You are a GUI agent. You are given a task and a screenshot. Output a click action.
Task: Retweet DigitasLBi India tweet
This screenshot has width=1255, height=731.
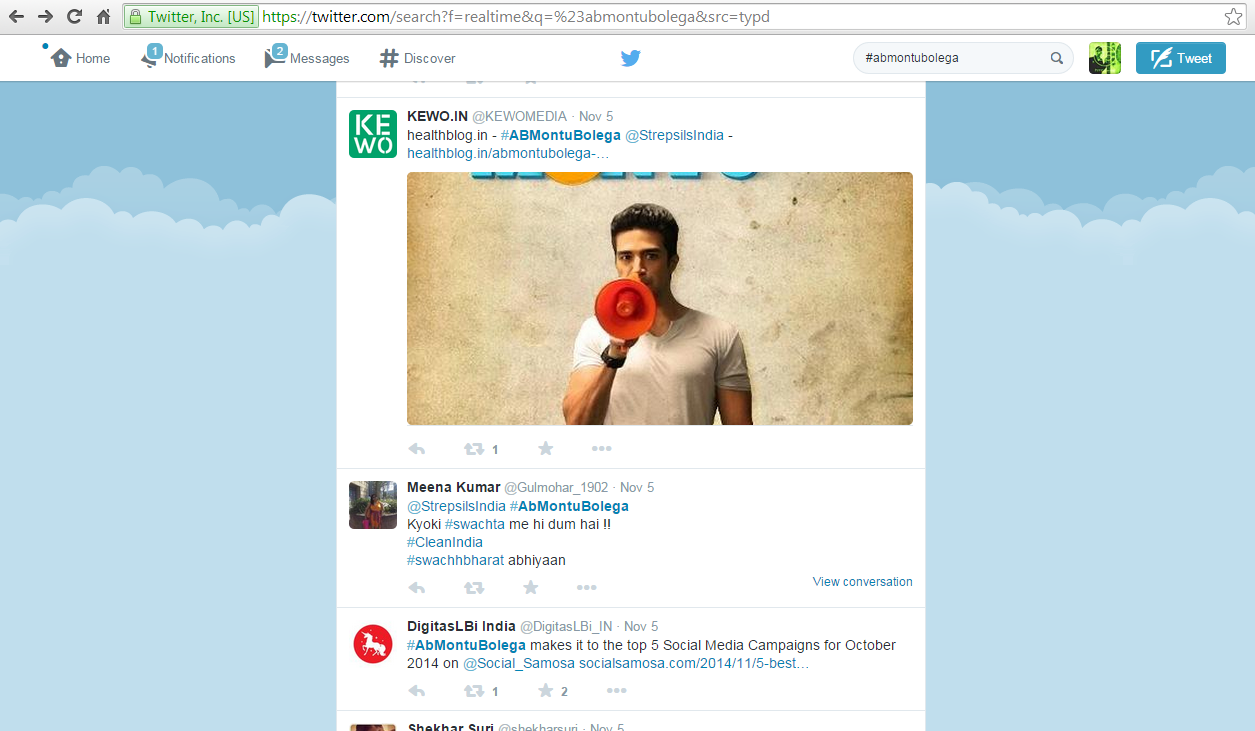[x=474, y=691]
